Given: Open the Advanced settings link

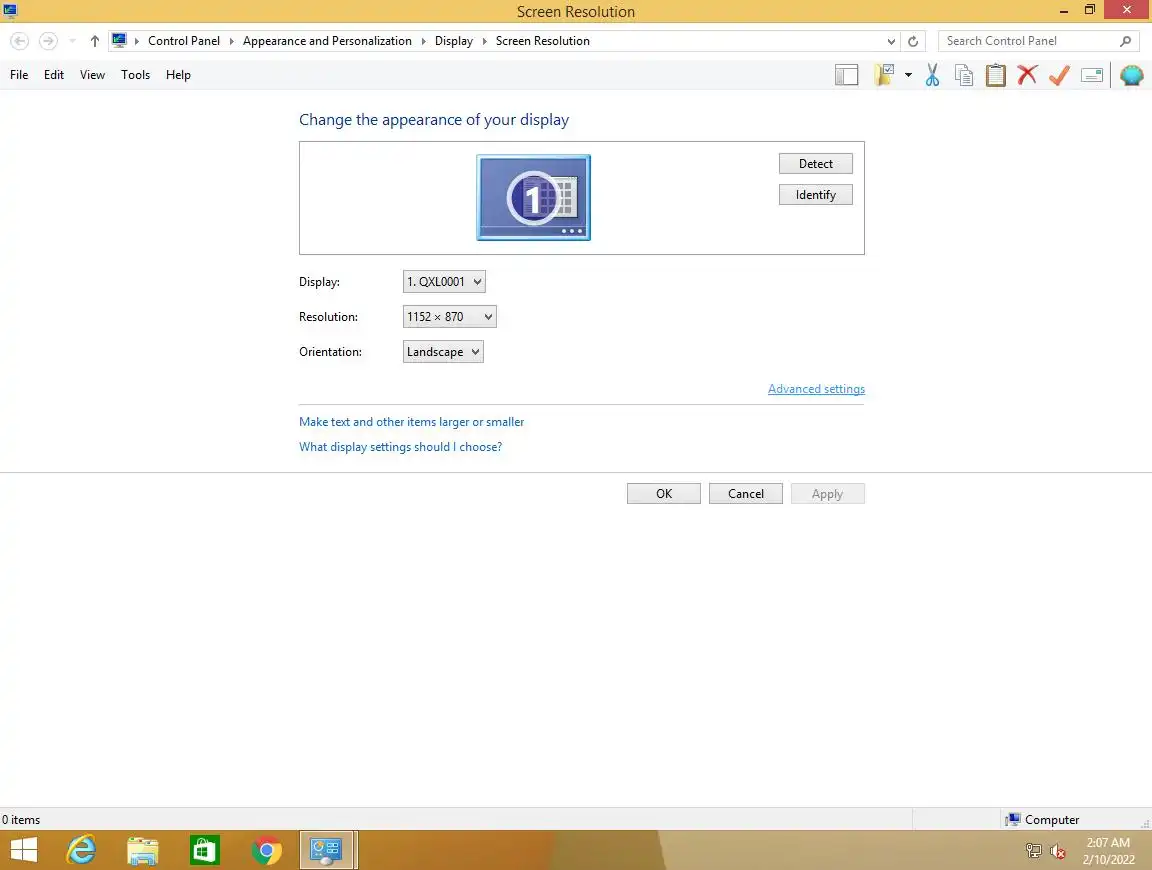Looking at the screenshot, I should (816, 389).
